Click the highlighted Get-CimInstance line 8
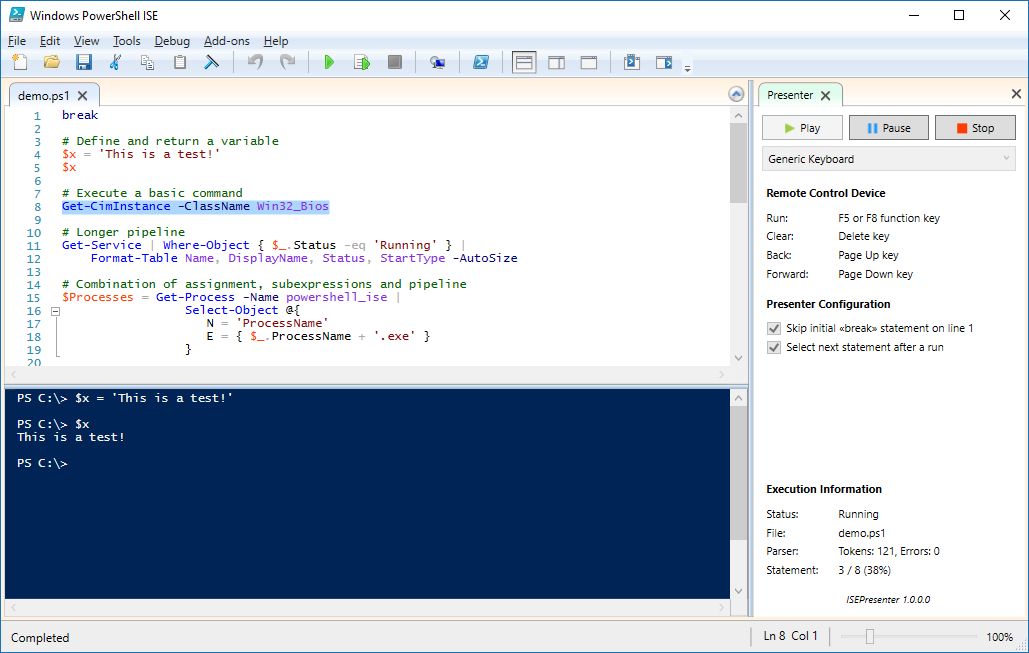The width and height of the screenshot is (1029, 653). point(196,207)
